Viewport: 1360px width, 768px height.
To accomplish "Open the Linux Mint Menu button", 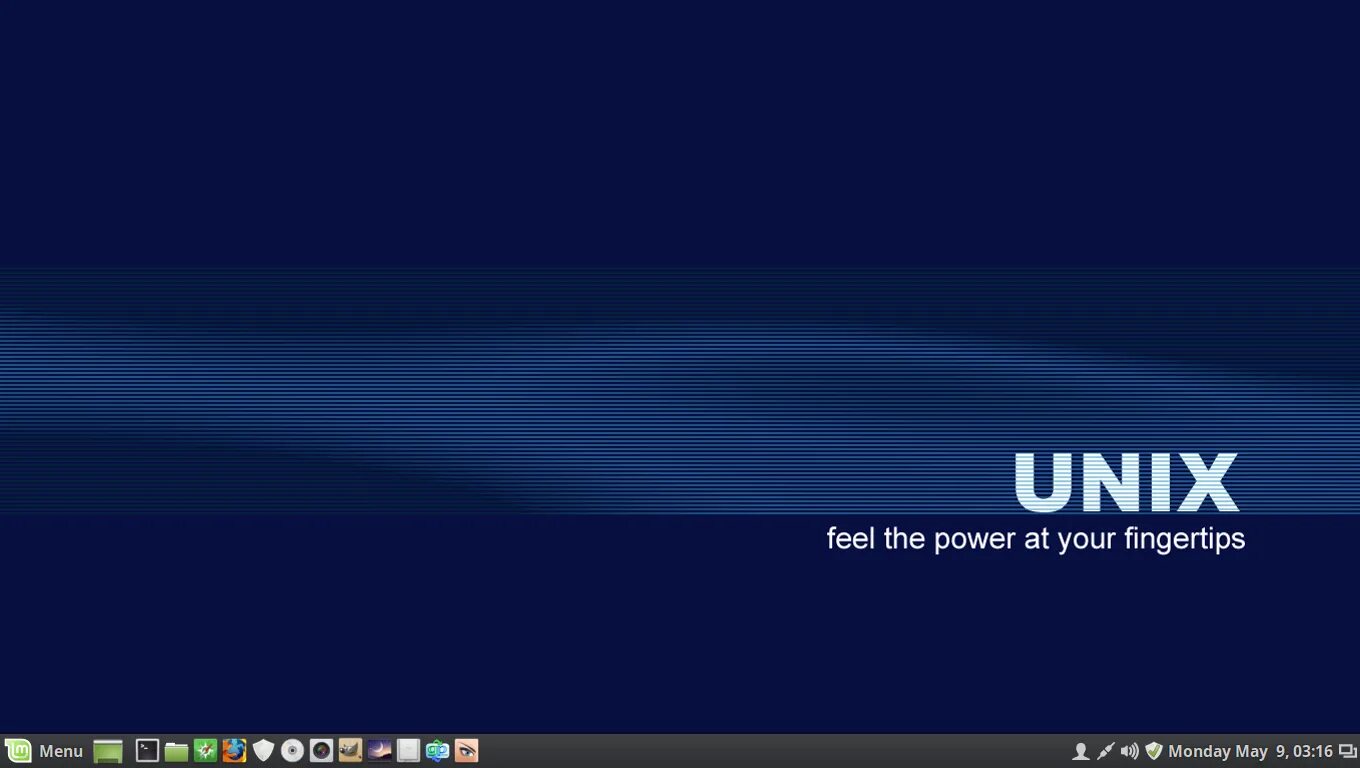I will tap(44, 751).
